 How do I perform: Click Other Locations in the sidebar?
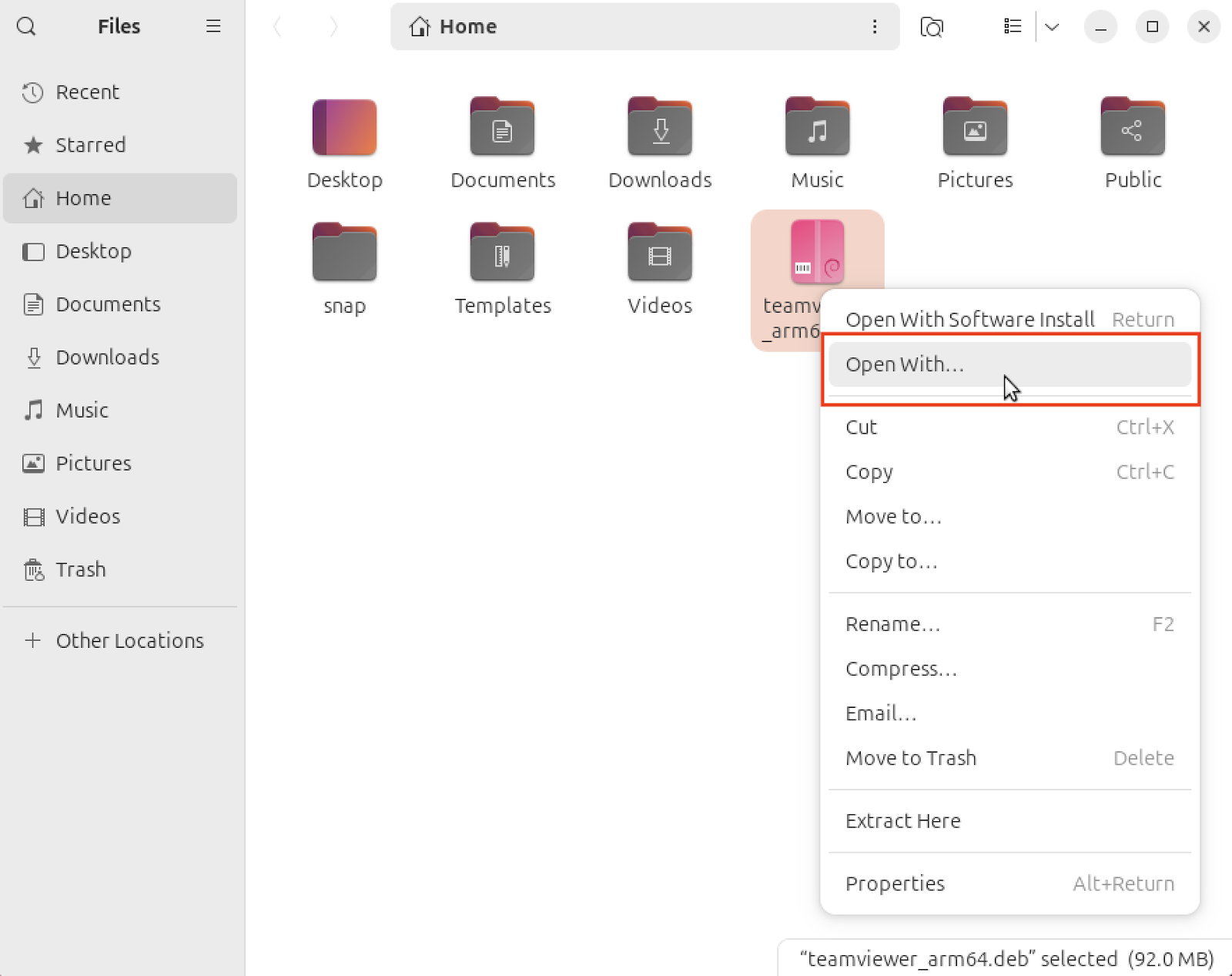(x=129, y=640)
